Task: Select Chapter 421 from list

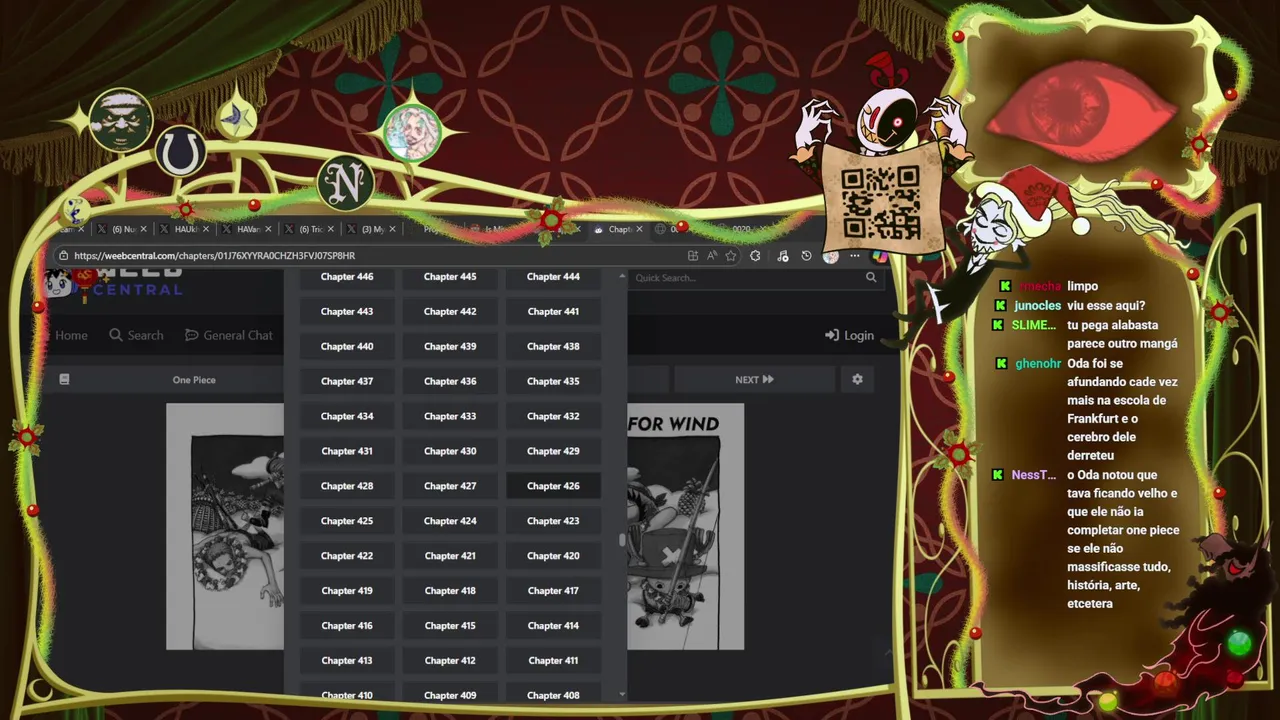Action: (450, 556)
